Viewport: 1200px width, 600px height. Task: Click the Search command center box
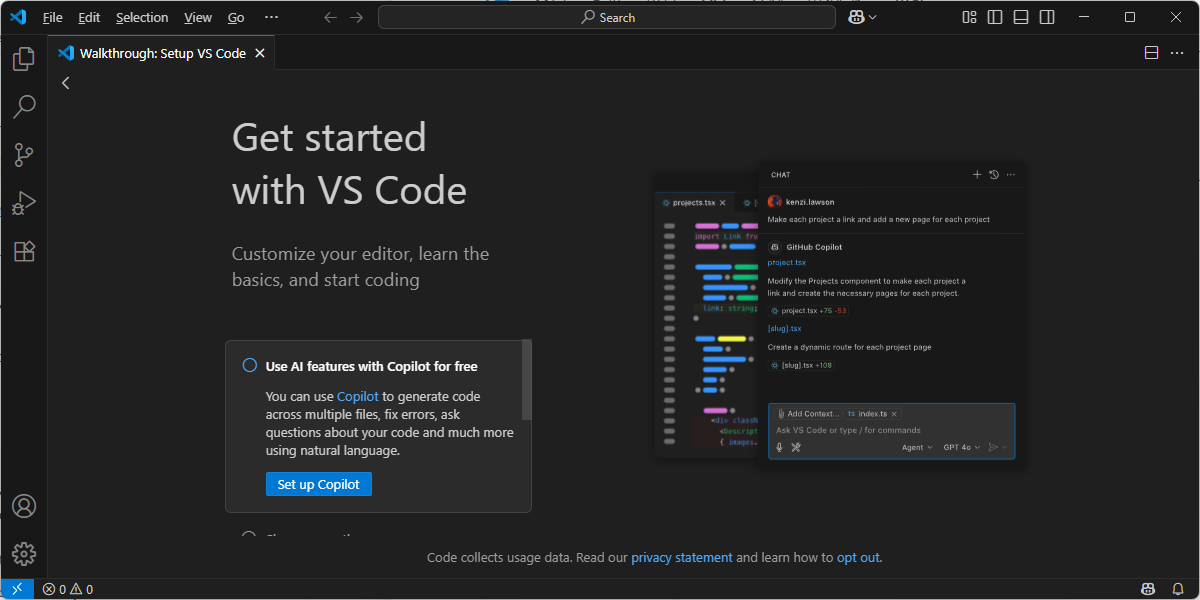(607, 17)
